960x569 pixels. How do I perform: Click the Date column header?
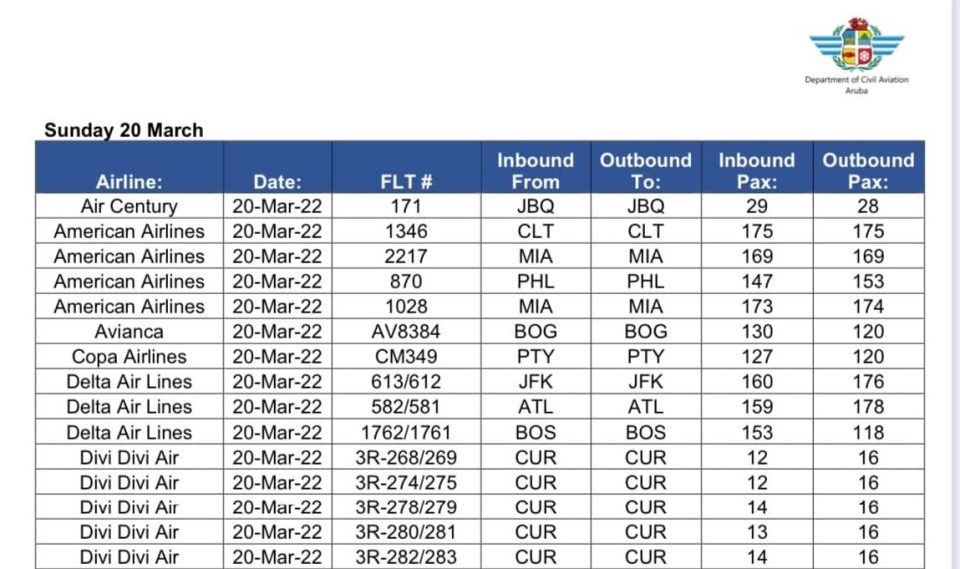[277, 182]
